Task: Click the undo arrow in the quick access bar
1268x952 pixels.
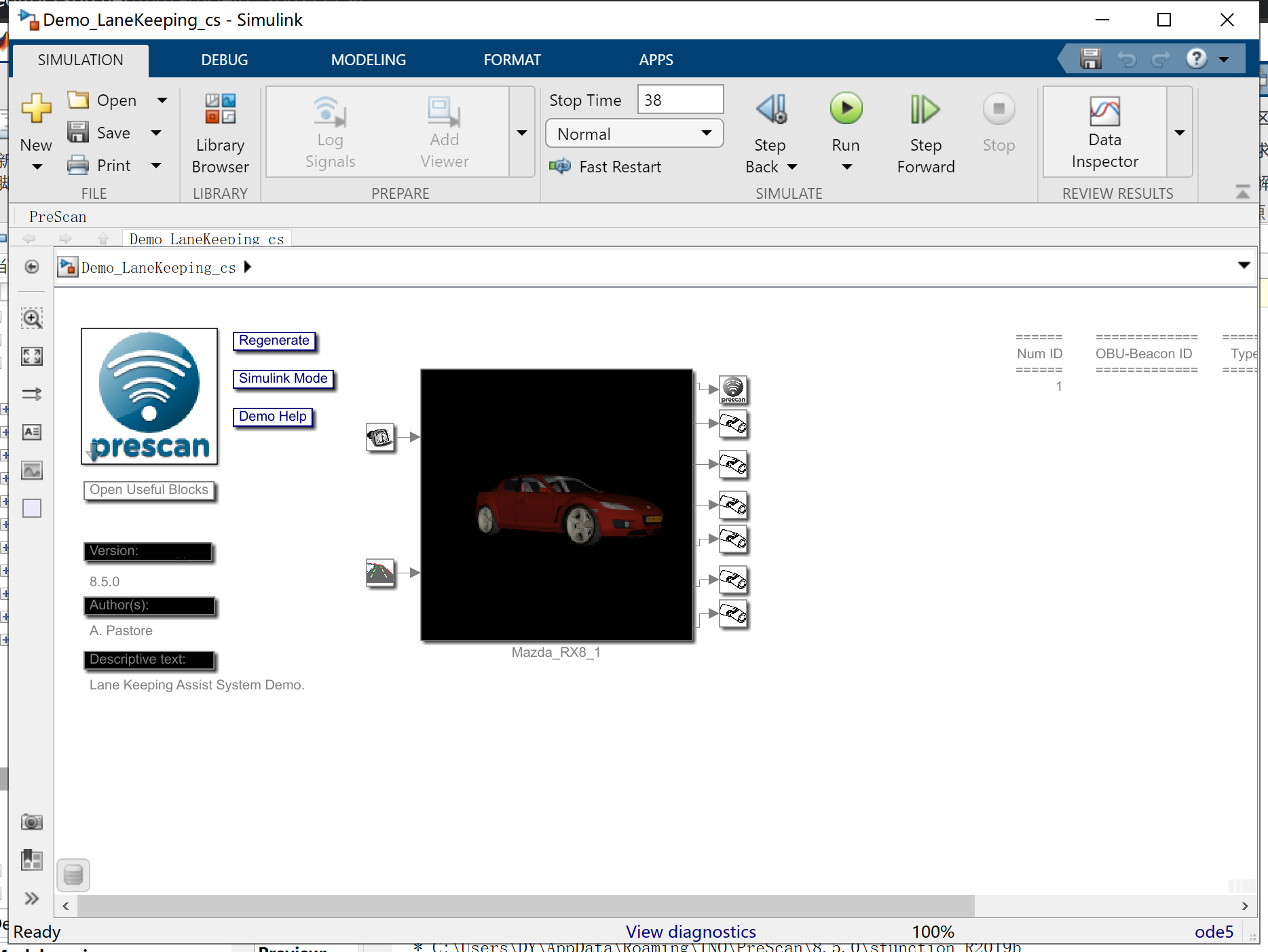Action: [x=1126, y=60]
